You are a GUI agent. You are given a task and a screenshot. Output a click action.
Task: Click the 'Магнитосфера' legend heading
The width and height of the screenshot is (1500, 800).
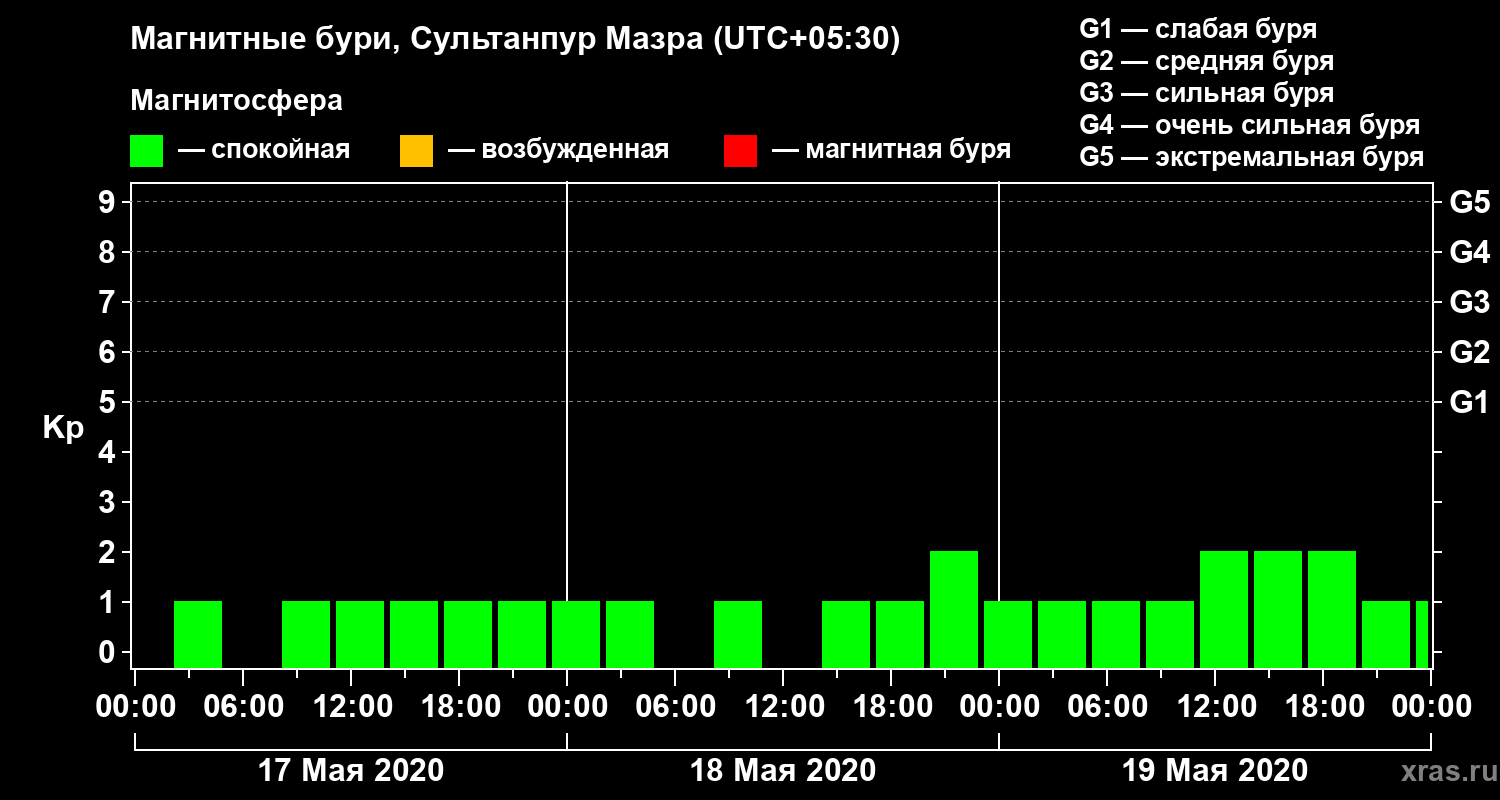click(x=236, y=101)
